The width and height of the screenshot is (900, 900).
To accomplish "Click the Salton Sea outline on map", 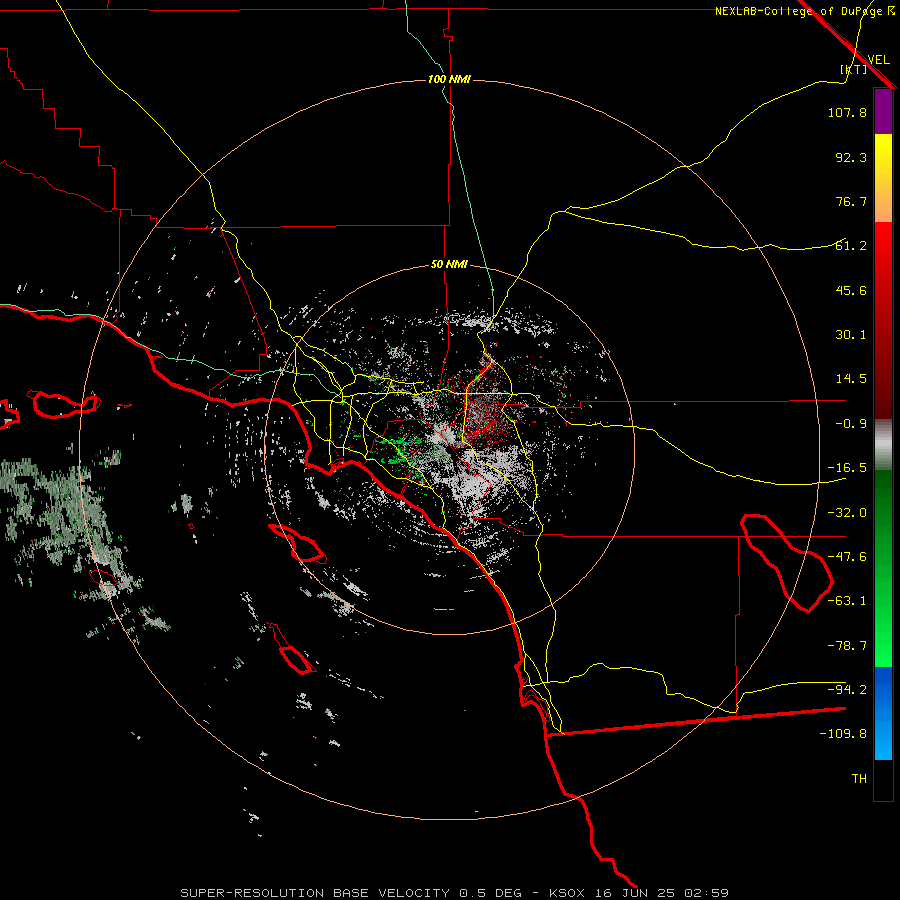I will tap(787, 562).
